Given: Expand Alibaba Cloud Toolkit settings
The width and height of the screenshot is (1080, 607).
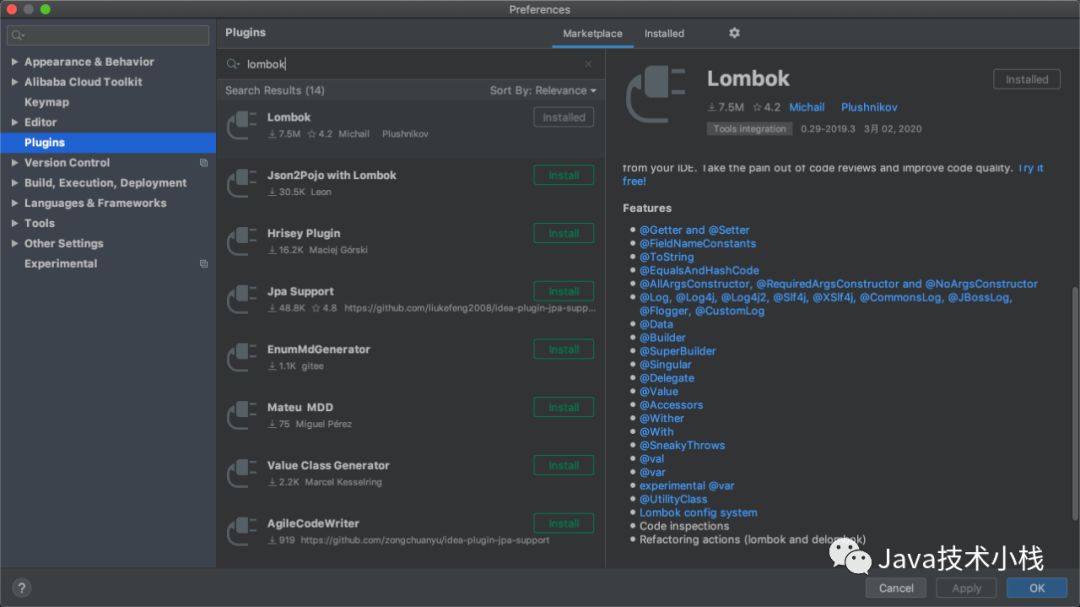Looking at the screenshot, I should (14, 81).
